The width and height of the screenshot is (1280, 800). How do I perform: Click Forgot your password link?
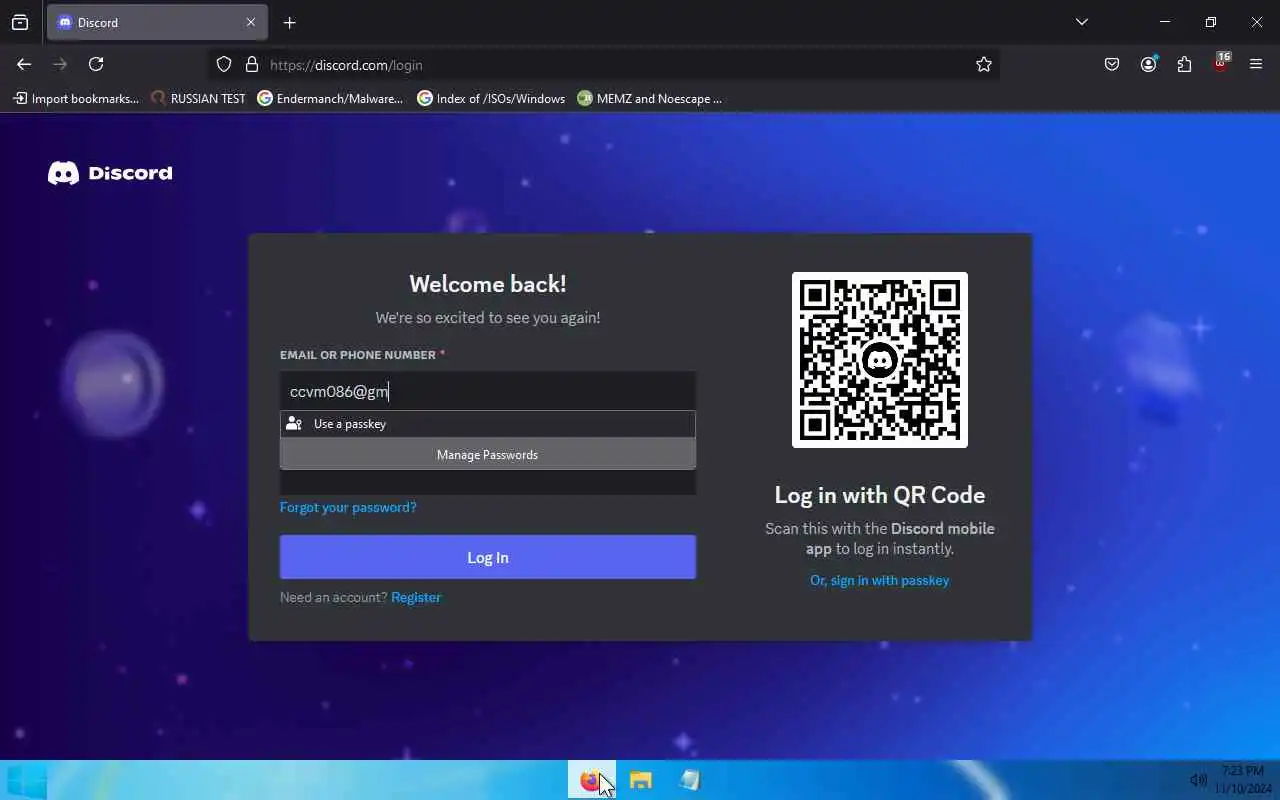click(x=348, y=507)
